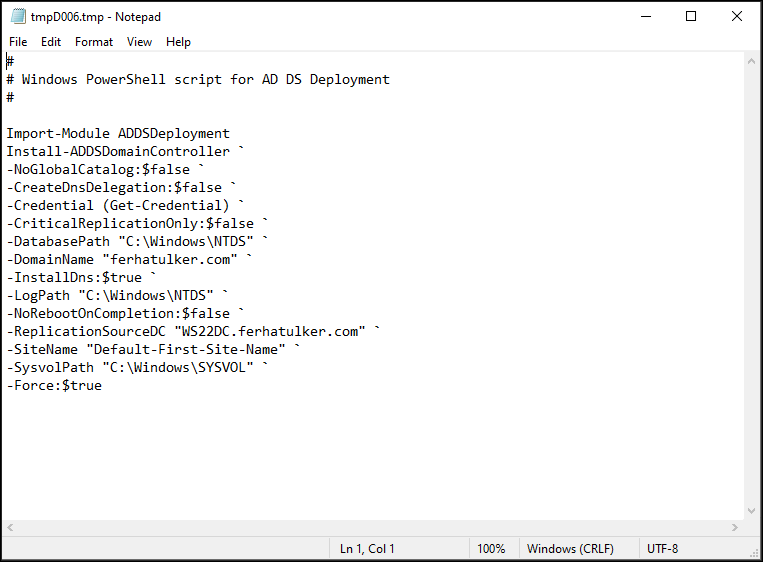Click the horizontal scrollbar right arrow
Screen dimensions: 763x562
tap(735, 527)
